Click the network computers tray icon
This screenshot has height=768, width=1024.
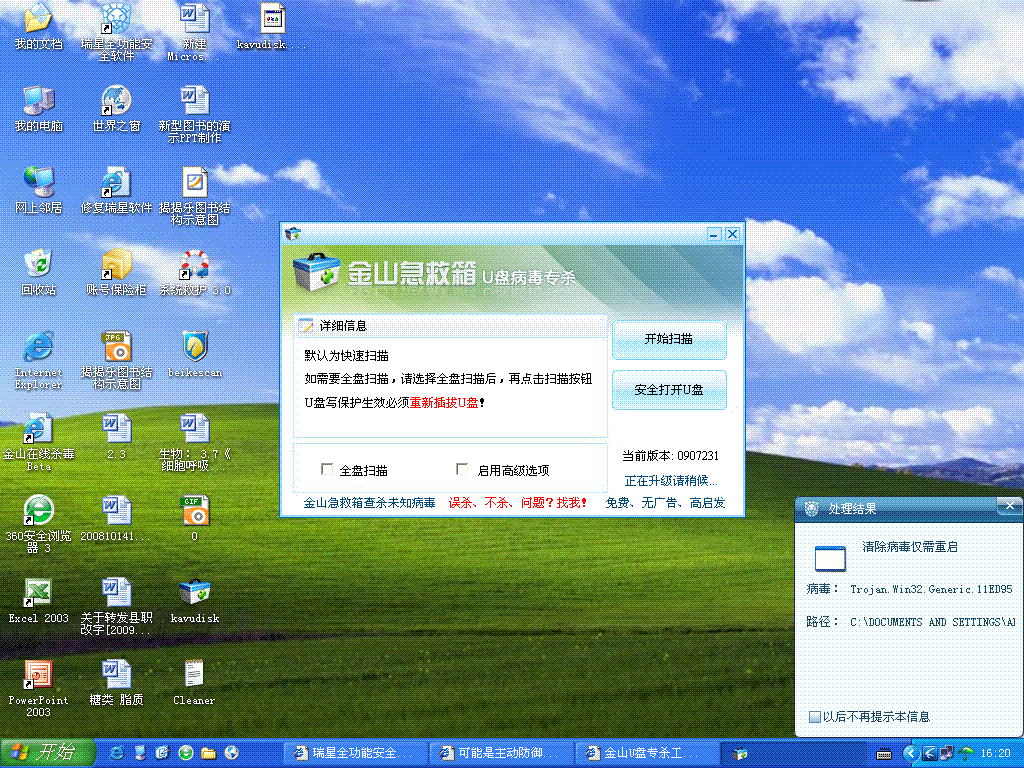point(946,754)
